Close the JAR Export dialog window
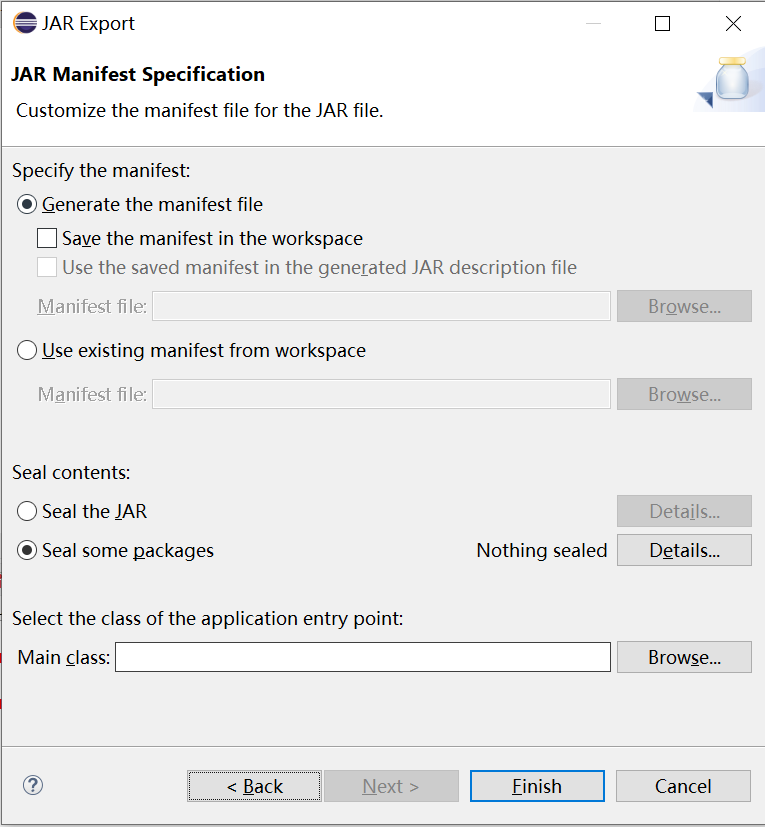 click(x=733, y=24)
